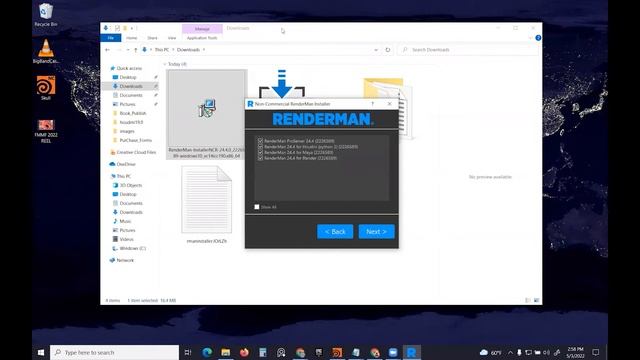
Task: Switch to details view icon
Action: coord(528,300)
